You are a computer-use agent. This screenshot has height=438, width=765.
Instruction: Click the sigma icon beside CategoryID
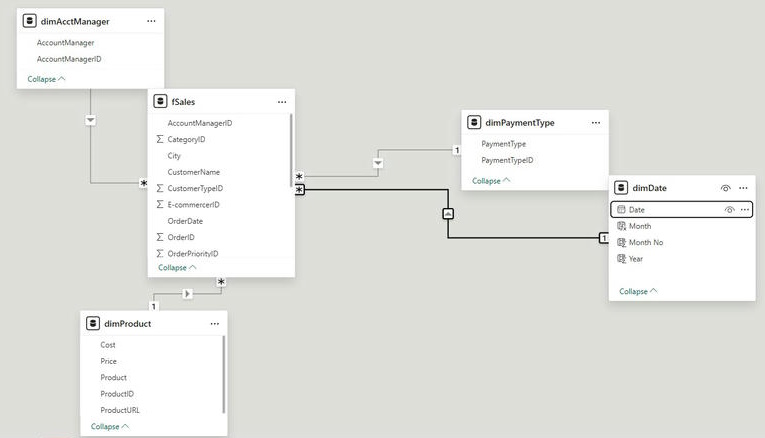pos(160,139)
